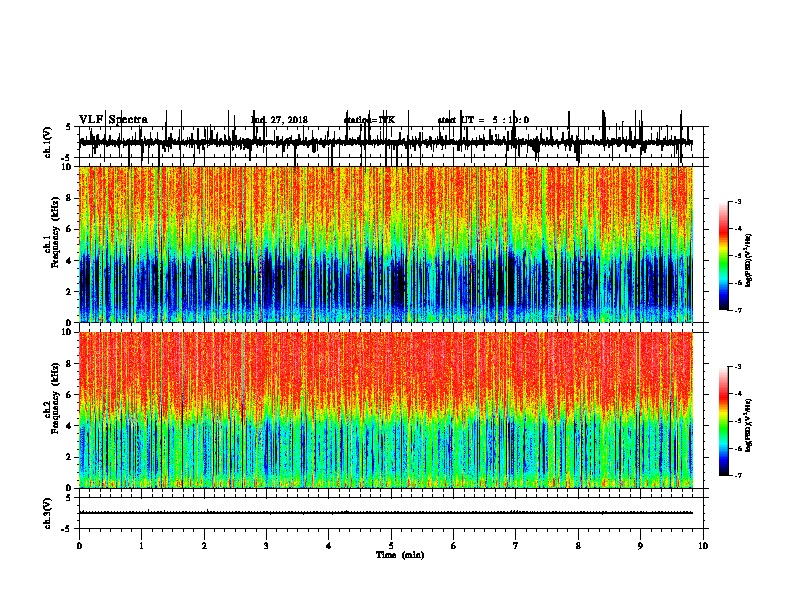Click the ch.1 colorbar log(PSD) label
Image resolution: width=792 pixels, height=612 pixels.
point(749,261)
